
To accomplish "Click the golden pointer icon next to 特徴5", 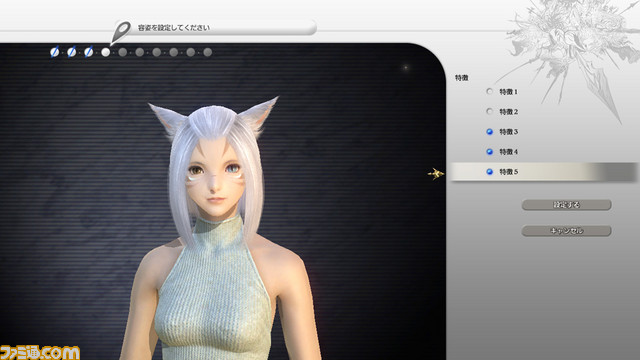I will click(436, 173).
